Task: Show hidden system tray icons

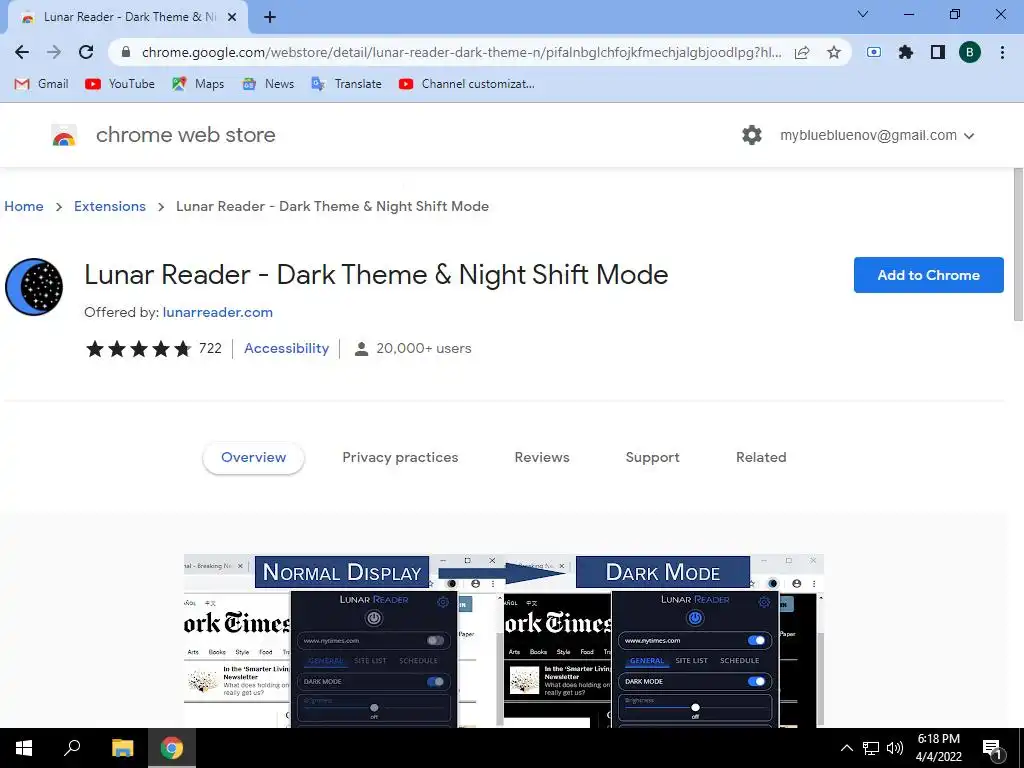Action: point(846,748)
